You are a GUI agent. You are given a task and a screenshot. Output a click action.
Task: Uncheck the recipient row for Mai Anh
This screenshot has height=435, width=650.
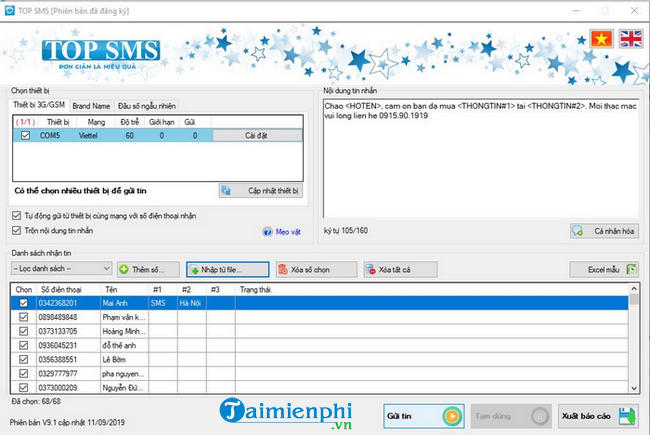coord(23,302)
